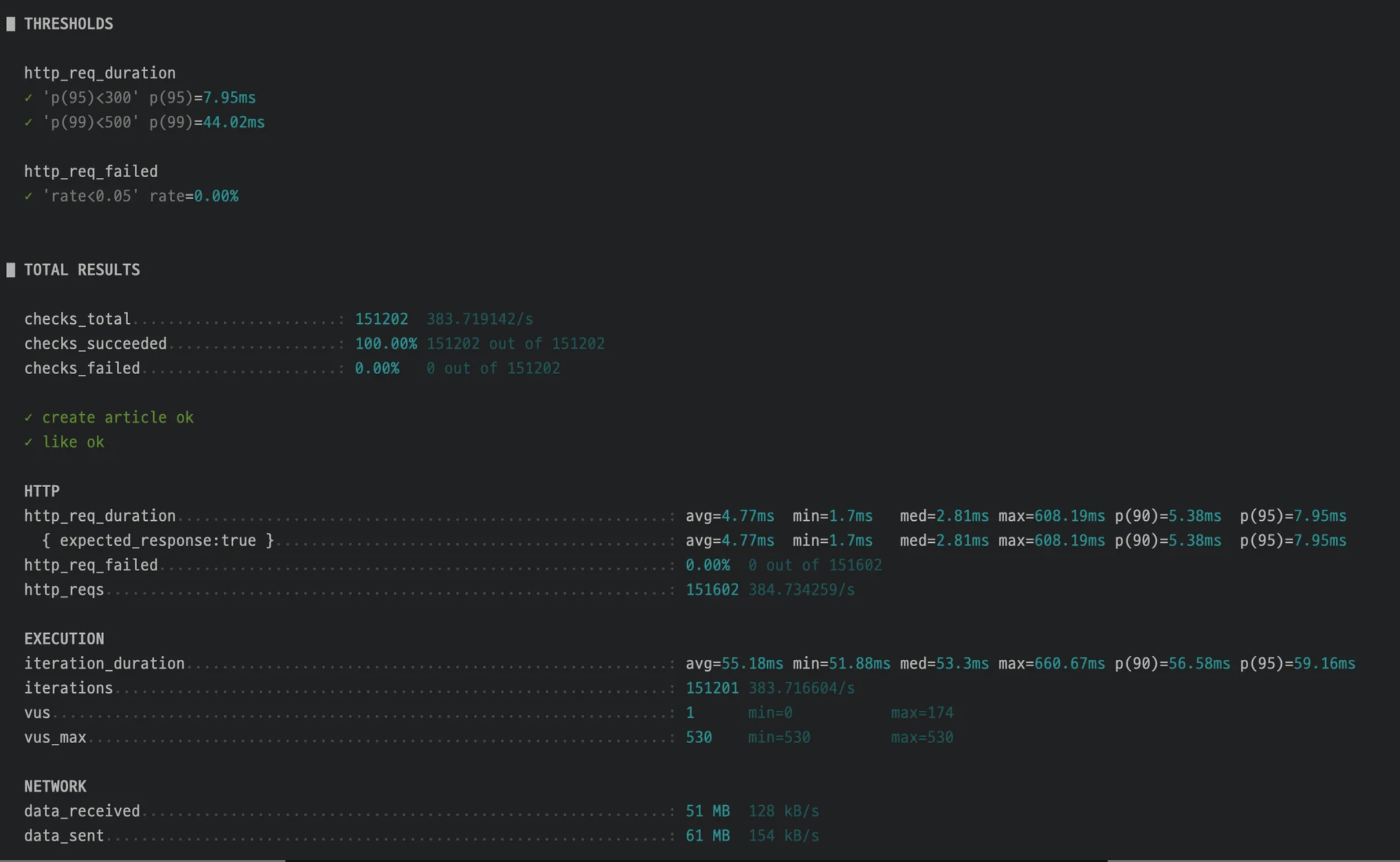The height and width of the screenshot is (862, 1400).
Task: Click the checkmark before 'rate<0.05' threshold
Action: coord(28,196)
